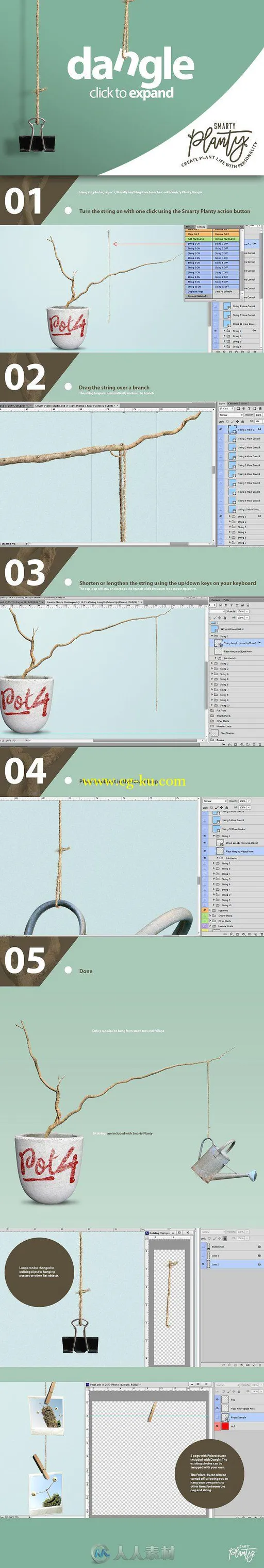Click delete layer trash icon in step 04 panel
Viewport: 264px width, 1568px height.
[261, 935]
